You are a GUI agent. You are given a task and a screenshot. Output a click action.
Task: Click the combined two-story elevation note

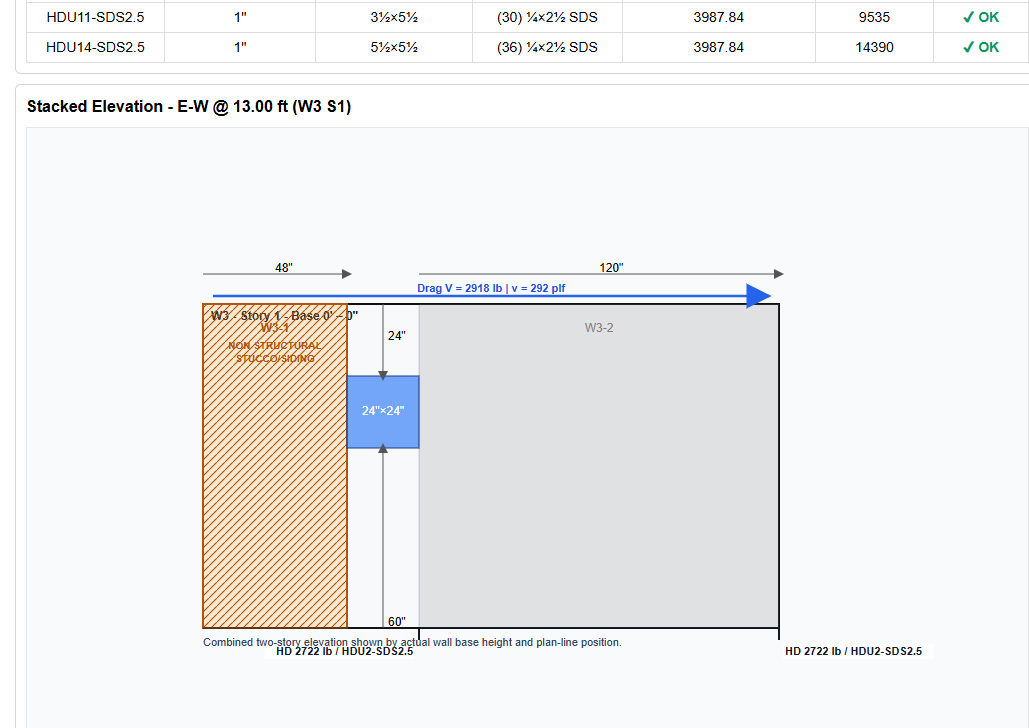(x=412, y=642)
